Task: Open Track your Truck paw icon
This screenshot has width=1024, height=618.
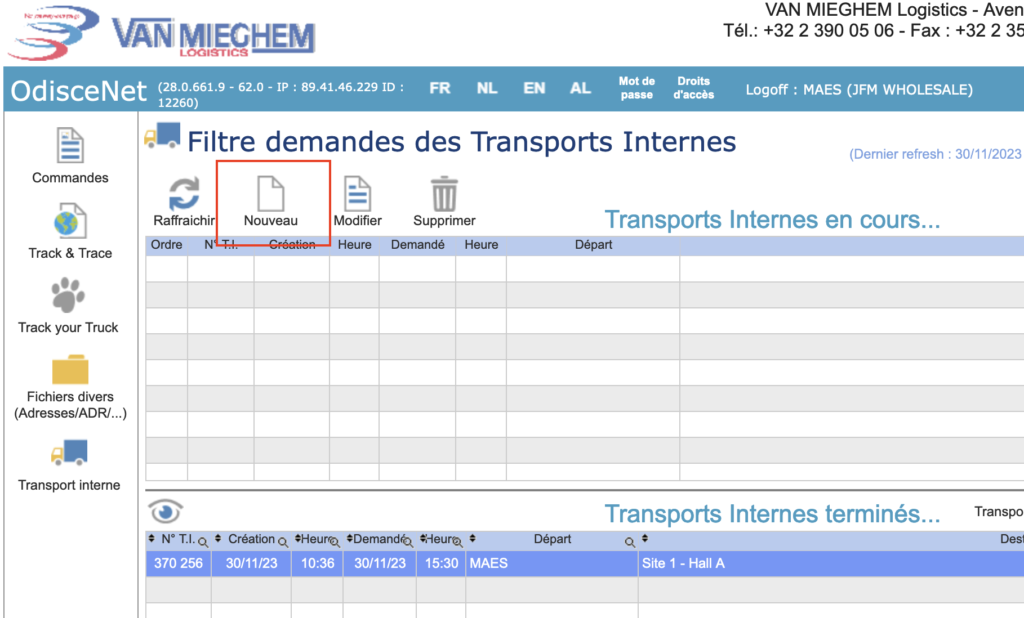Action: (x=68, y=297)
